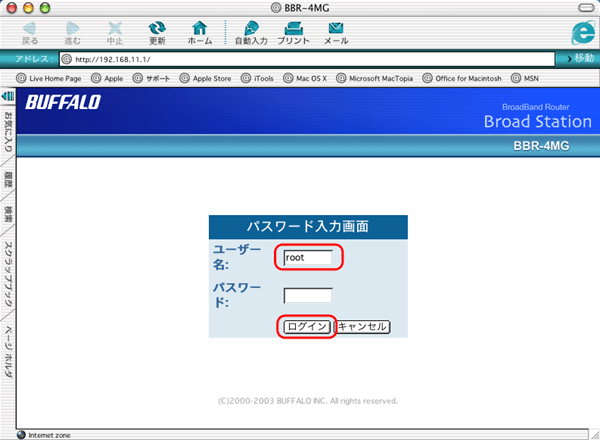
Task: Open the iTools favorite link
Action: (x=257, y=78)
